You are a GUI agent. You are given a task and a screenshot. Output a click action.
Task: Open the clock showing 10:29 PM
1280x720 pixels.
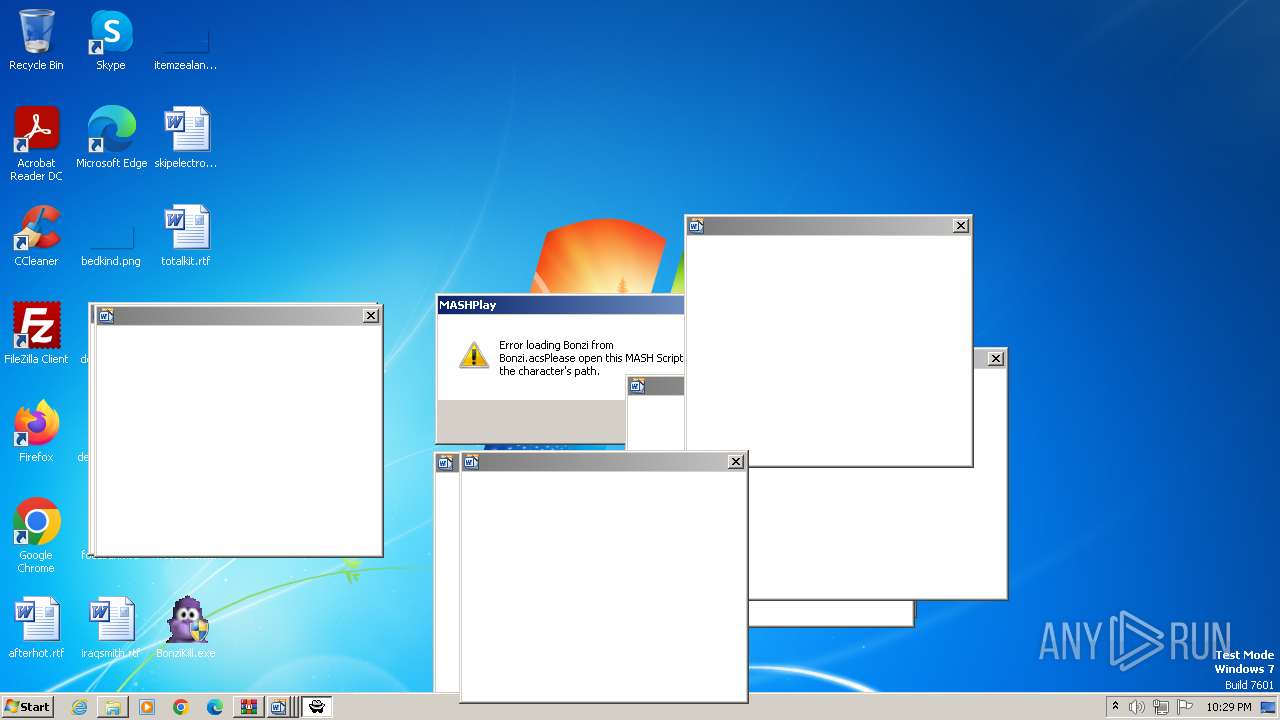(x=1229, y=707)
